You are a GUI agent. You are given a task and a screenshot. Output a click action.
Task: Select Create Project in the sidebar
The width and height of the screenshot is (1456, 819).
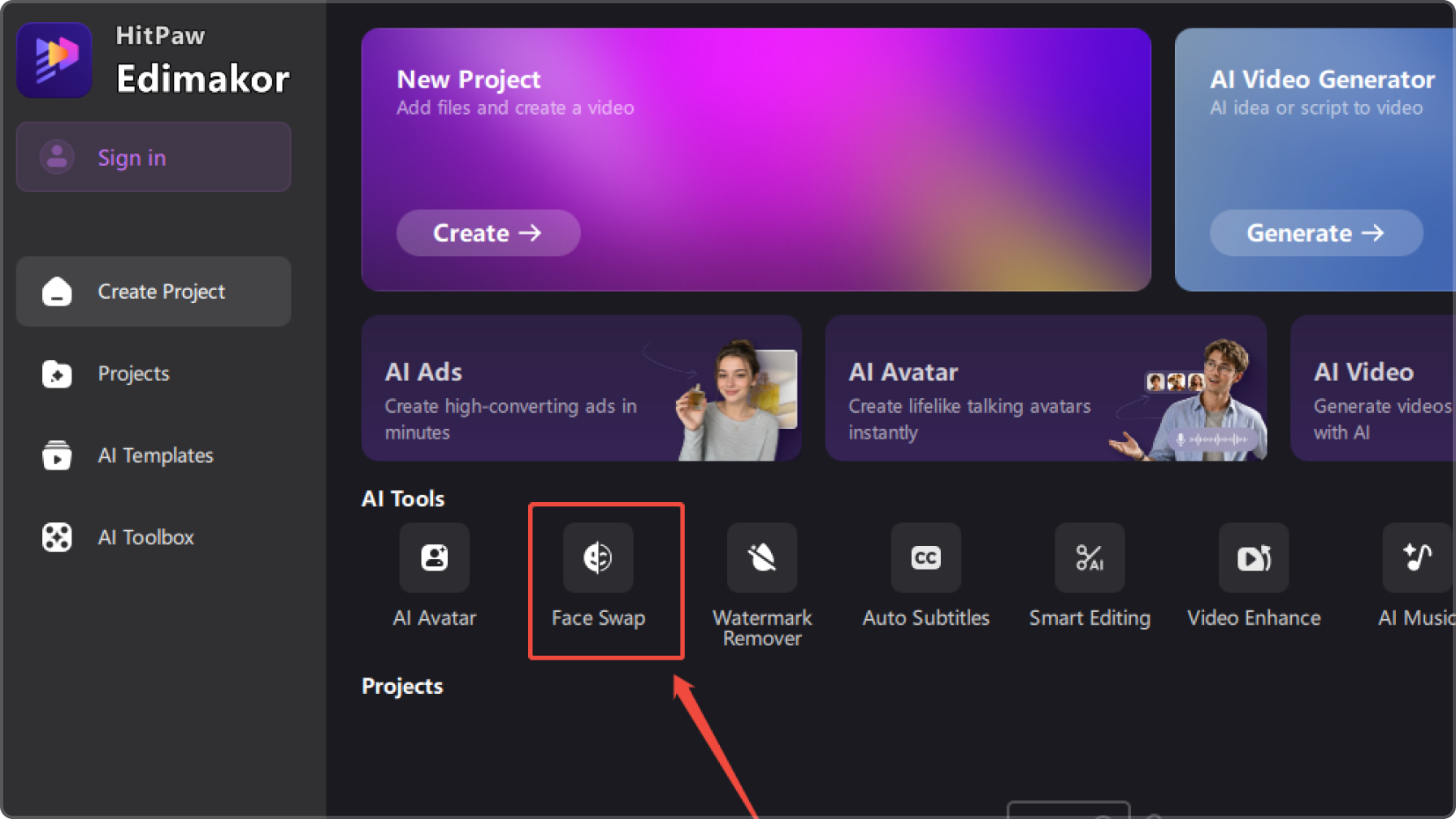tap(154, 292)
